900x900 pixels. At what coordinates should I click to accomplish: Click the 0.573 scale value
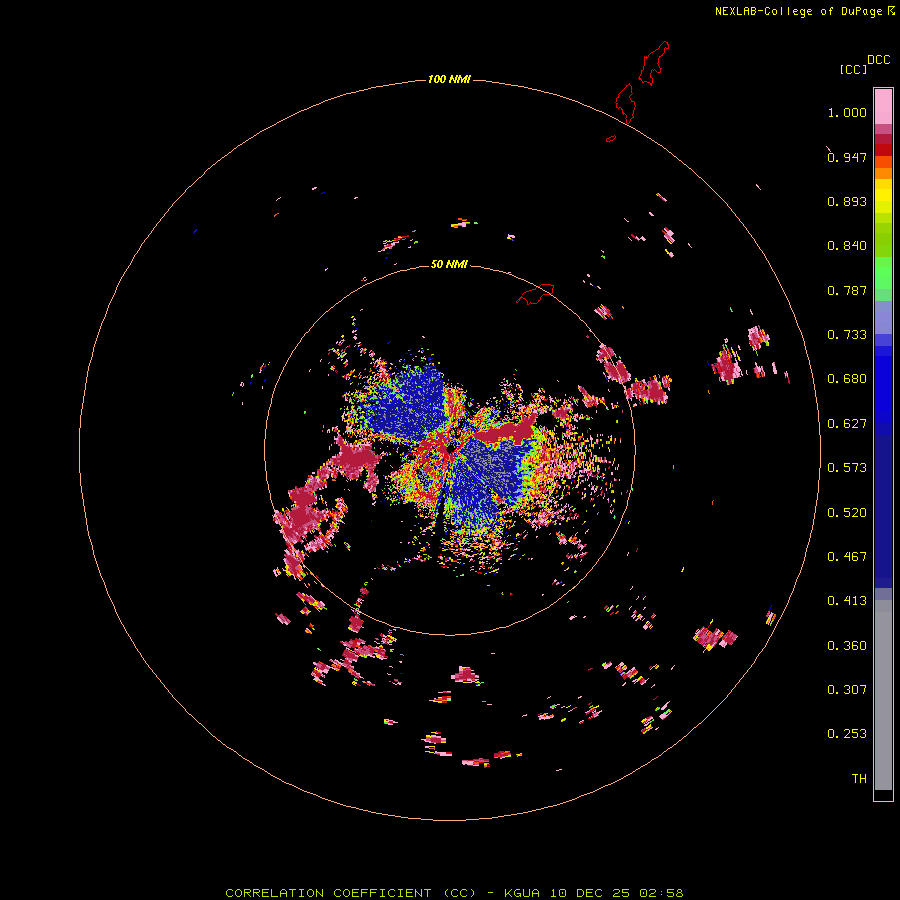[x=847, y=468]
